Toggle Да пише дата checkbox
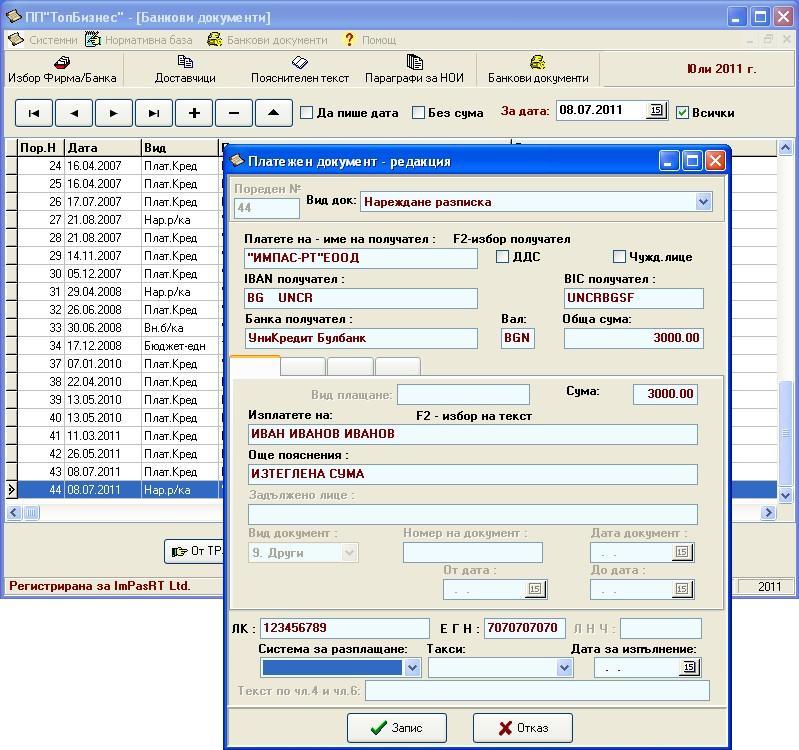The width and height of the screenshot is (799, 750). coord(306,113)
